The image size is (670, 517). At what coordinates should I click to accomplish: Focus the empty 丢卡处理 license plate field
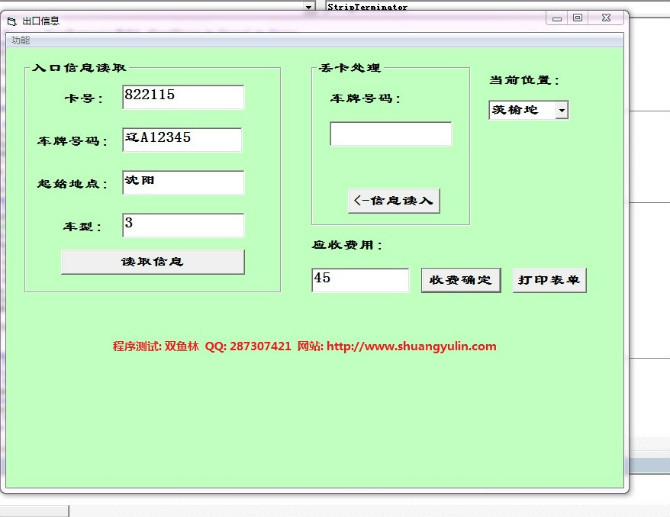[x=391, y=134]
